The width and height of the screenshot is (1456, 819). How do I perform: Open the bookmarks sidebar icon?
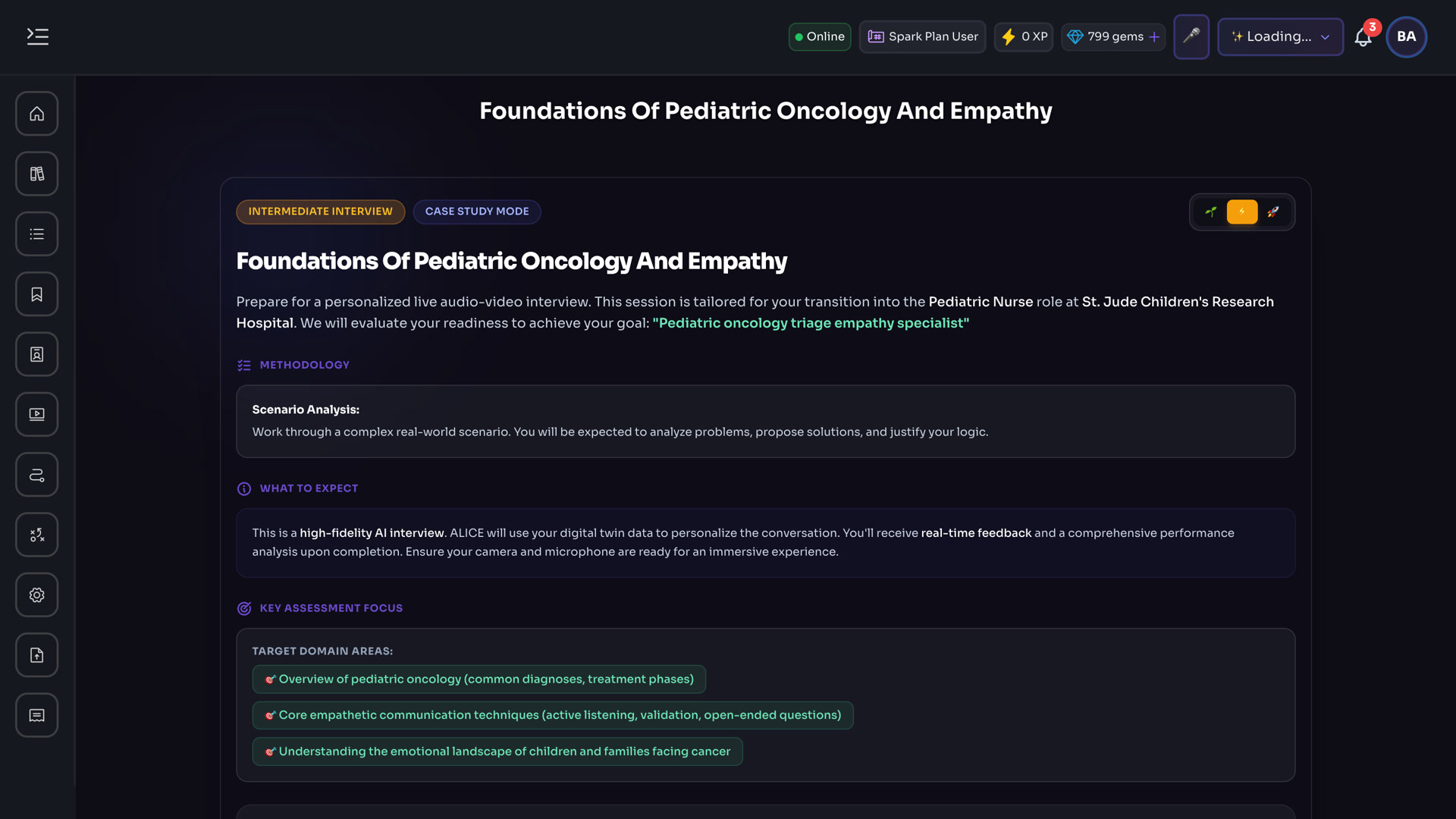(x=37, y=294)
